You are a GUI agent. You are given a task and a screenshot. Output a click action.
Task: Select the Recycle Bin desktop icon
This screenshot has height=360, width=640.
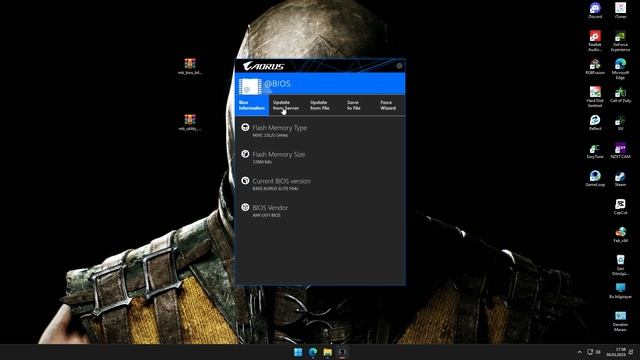[620, 264]
